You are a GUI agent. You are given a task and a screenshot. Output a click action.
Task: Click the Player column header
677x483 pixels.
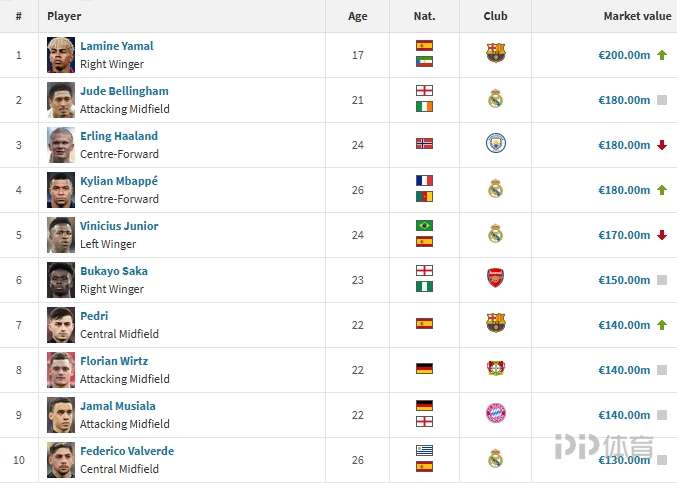[x=64, y=16]
